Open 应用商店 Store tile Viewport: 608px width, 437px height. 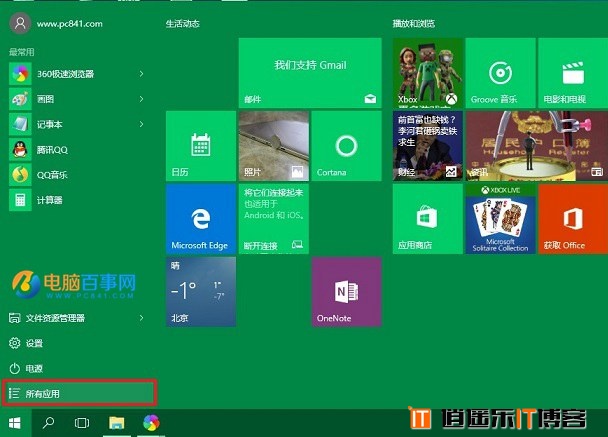tap(428, 219)
